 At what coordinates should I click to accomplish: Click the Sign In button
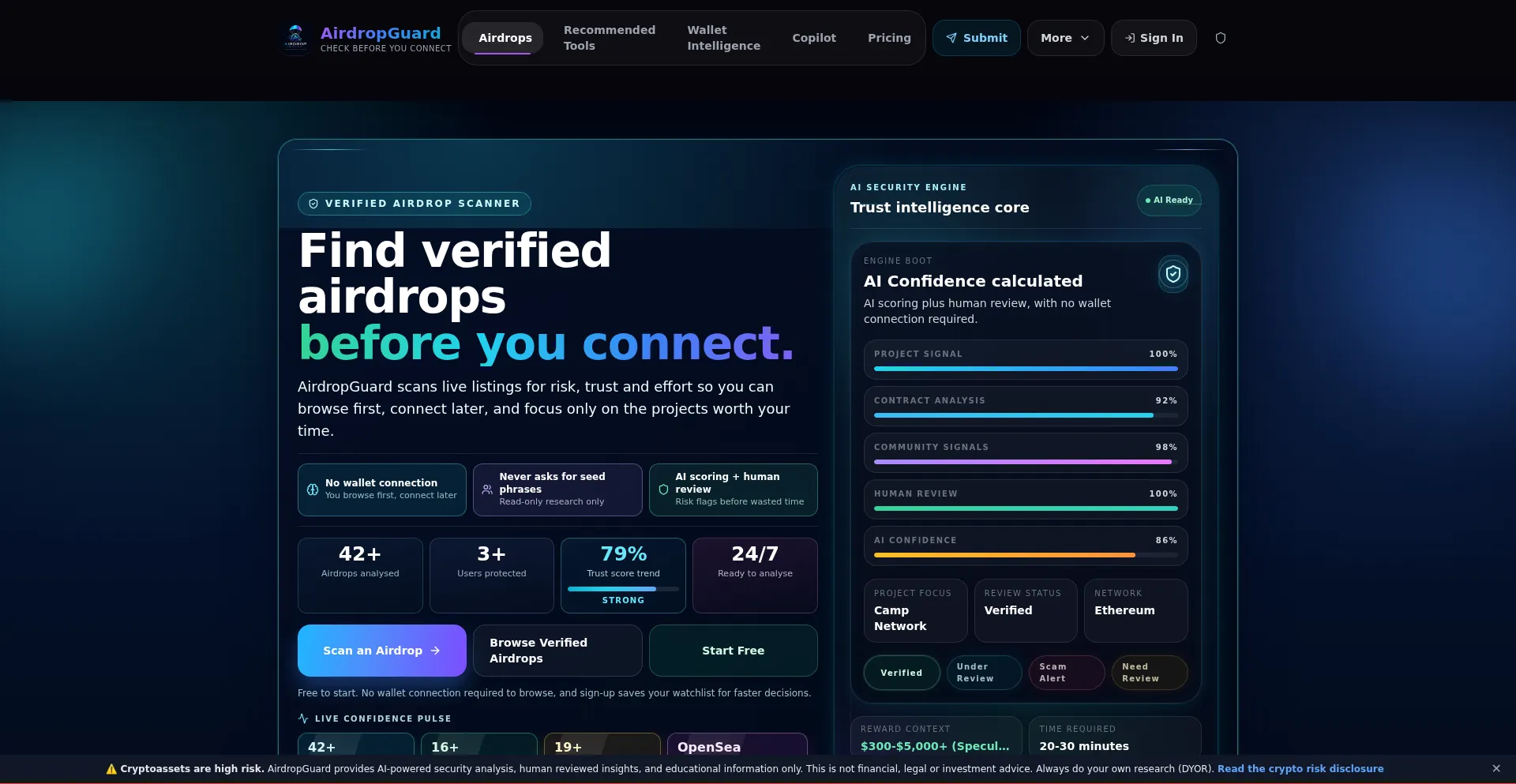click(x=1154, y=38)
